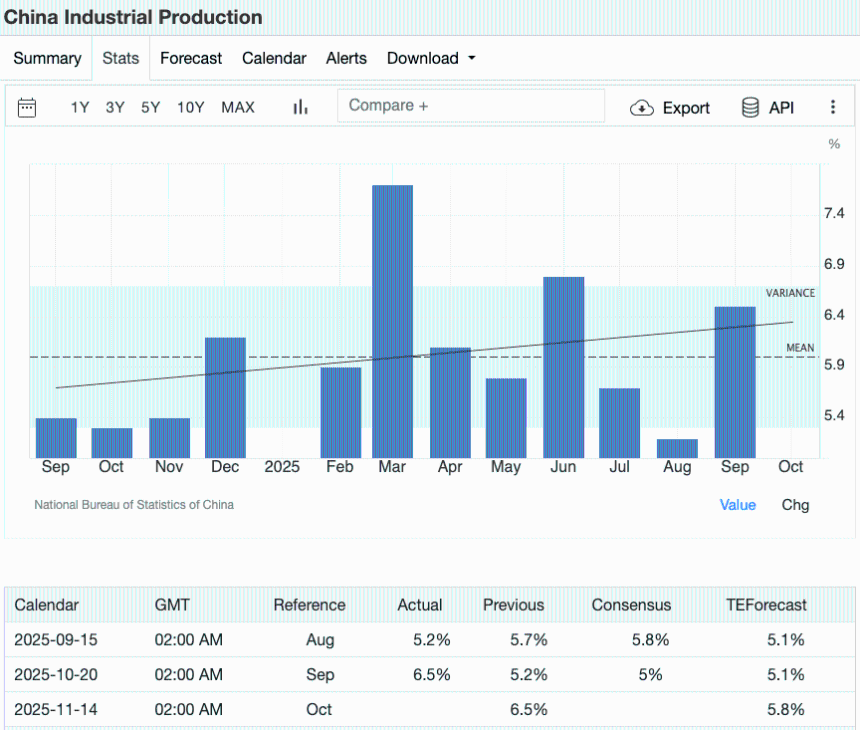Select the Value chart view
This screenshot has height=730, width=860.
[x=738, y=505]
